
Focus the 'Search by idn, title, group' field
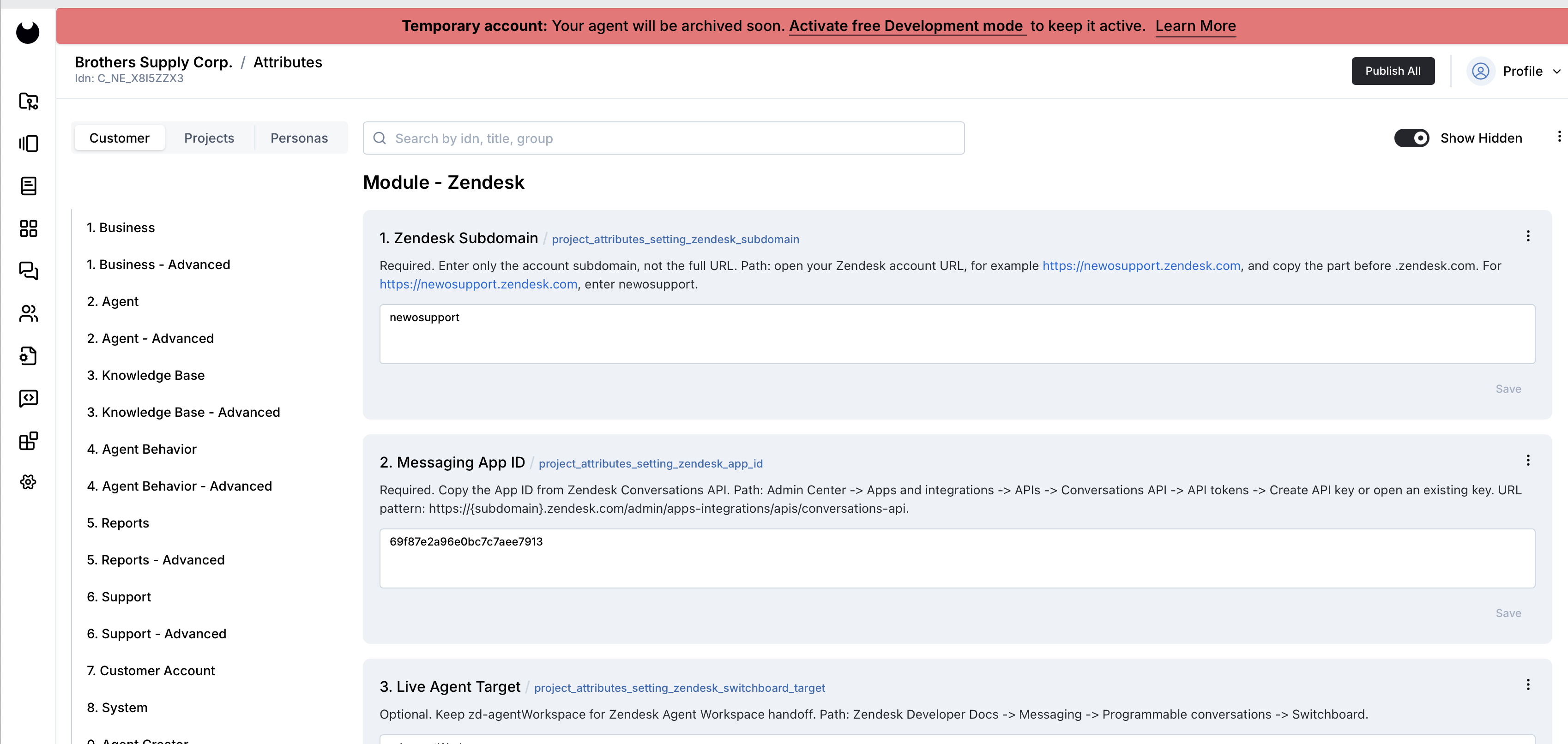(x=663, y=138)
